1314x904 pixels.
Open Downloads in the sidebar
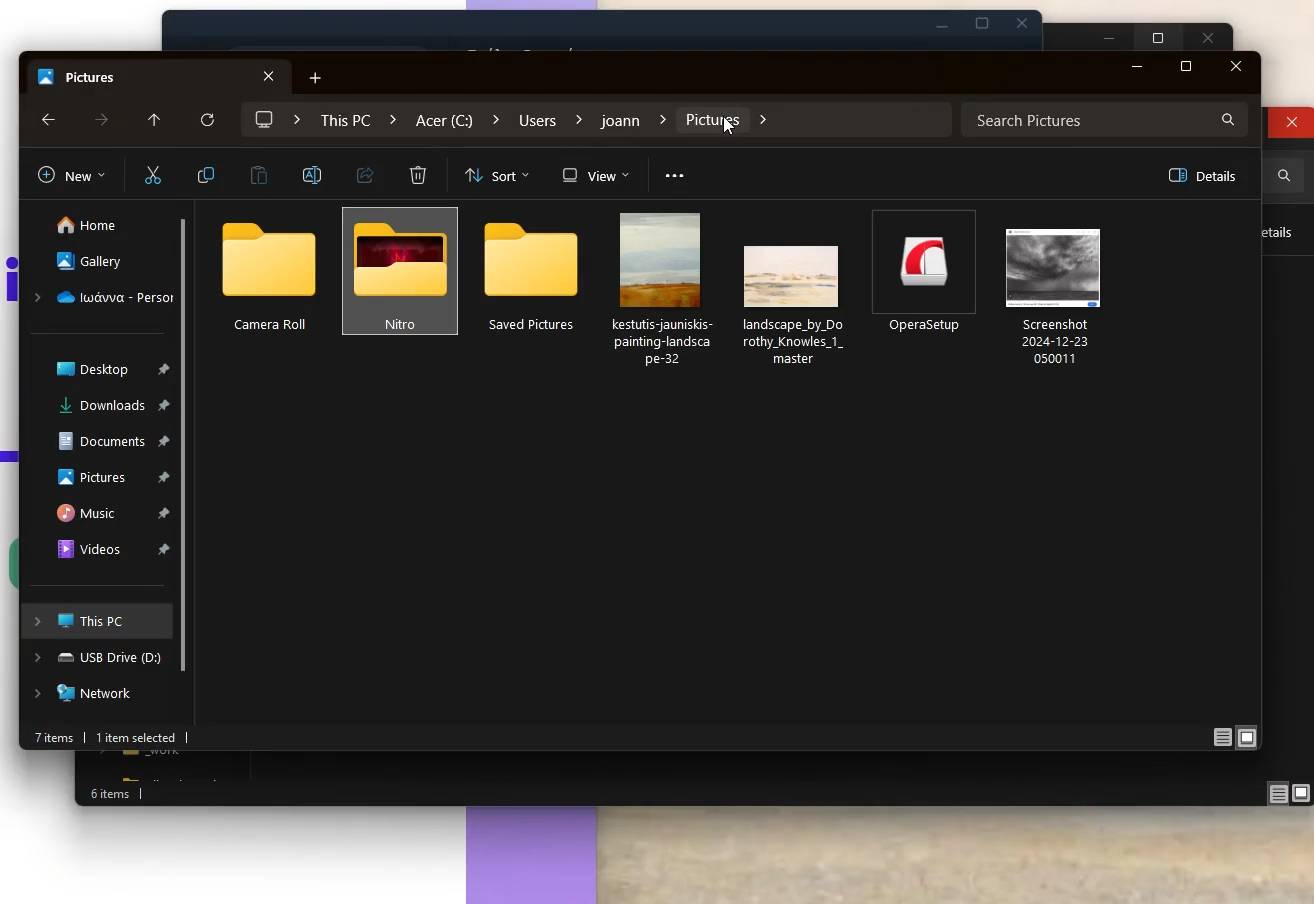point(112,405)
